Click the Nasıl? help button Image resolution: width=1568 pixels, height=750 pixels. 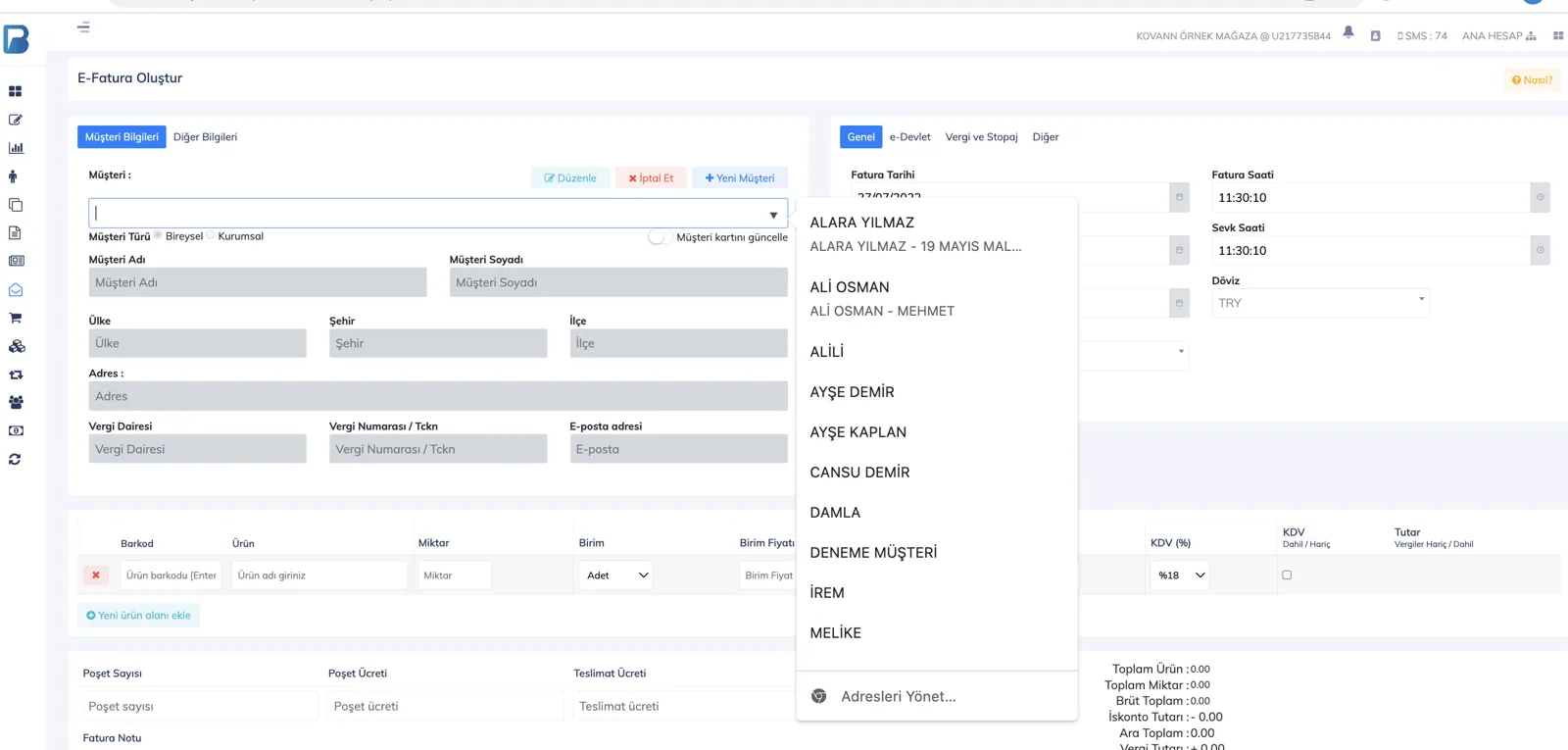1532,80
